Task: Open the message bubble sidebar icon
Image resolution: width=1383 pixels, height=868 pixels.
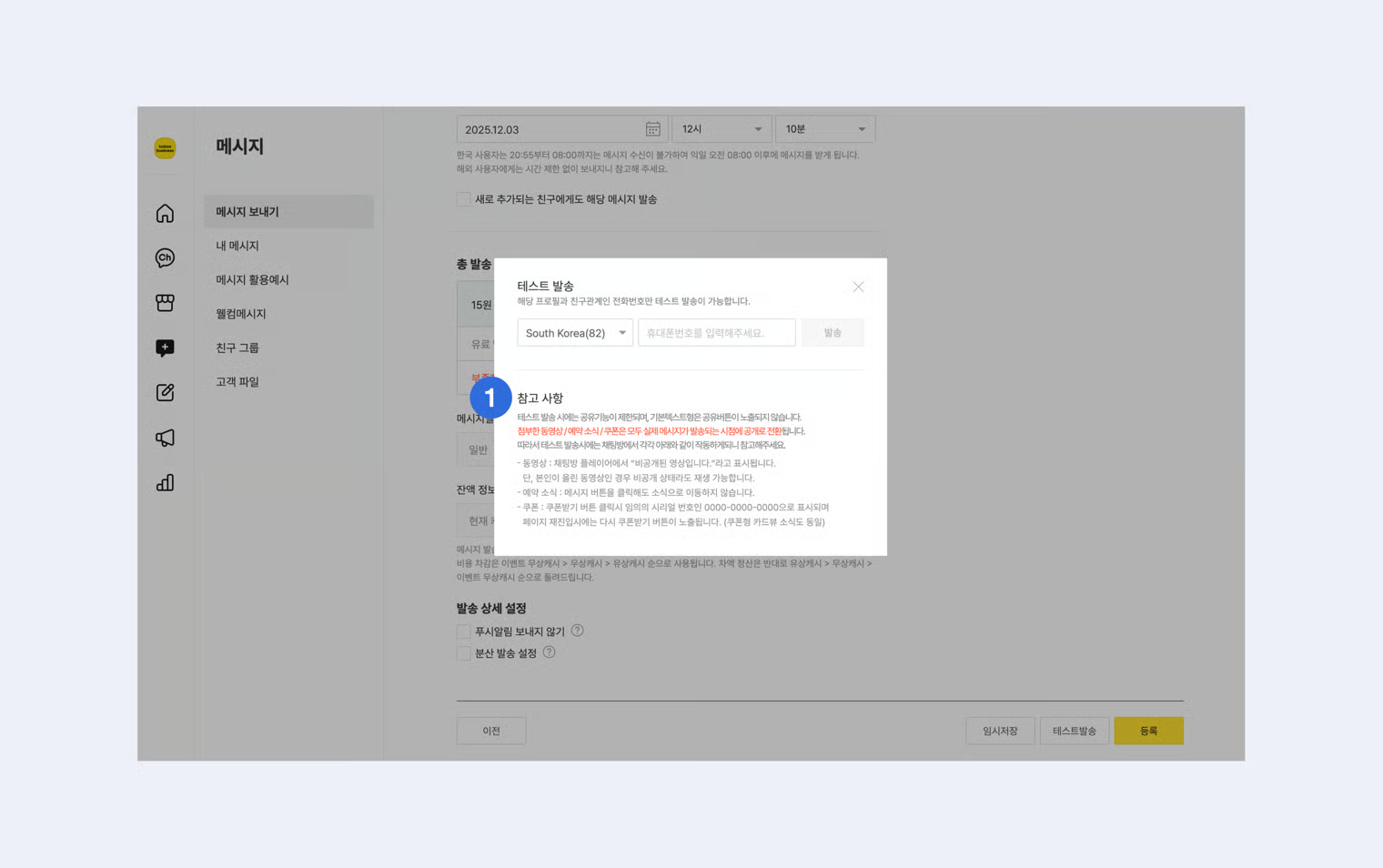Action: point(165,348)
